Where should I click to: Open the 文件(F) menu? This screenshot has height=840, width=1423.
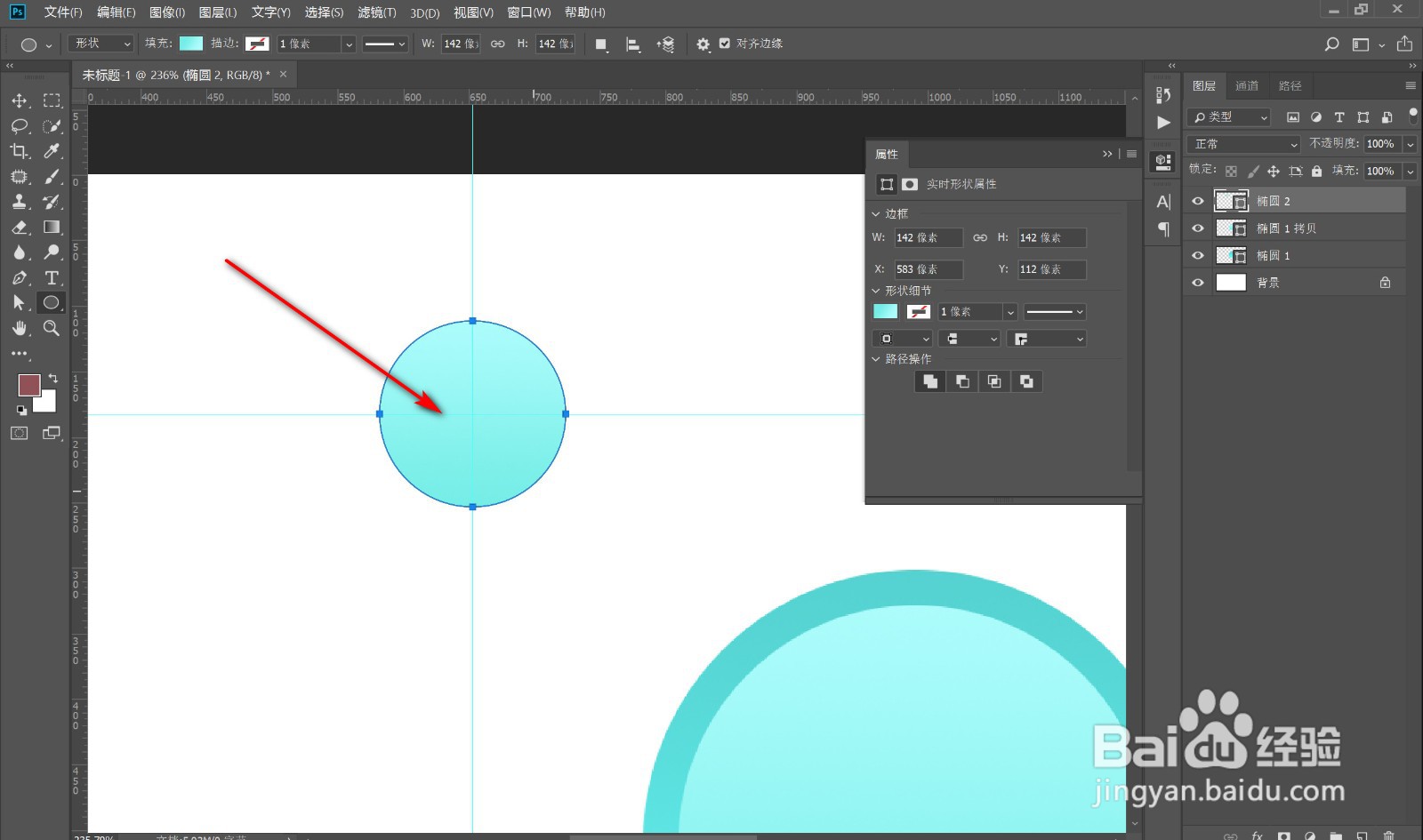(62, 12)
